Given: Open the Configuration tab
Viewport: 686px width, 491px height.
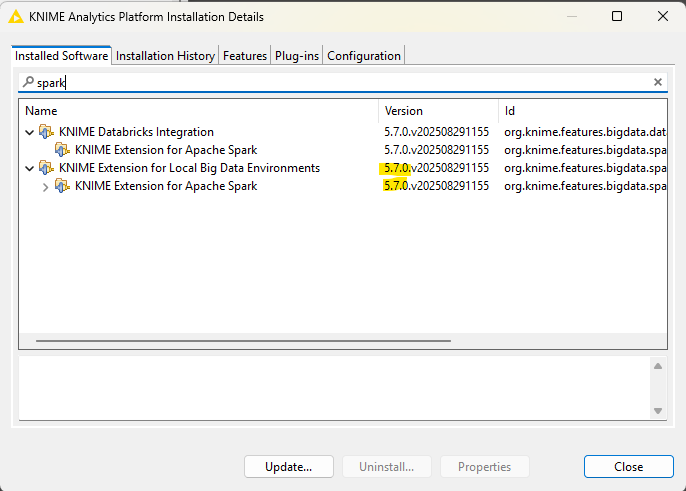Looking at the screenshot, I should click(x=364, y=56).
